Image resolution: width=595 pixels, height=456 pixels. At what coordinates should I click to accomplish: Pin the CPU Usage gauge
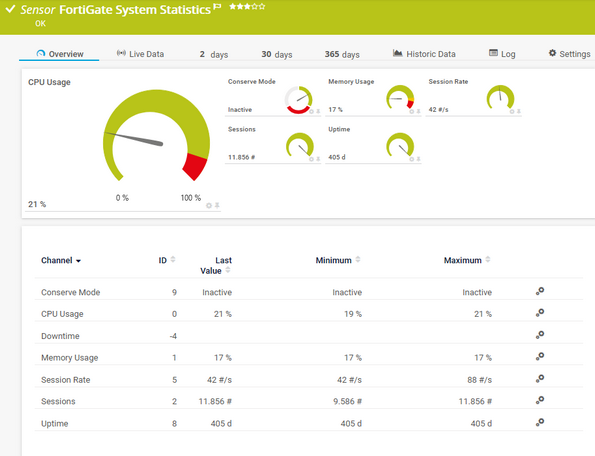pos(217,205)
